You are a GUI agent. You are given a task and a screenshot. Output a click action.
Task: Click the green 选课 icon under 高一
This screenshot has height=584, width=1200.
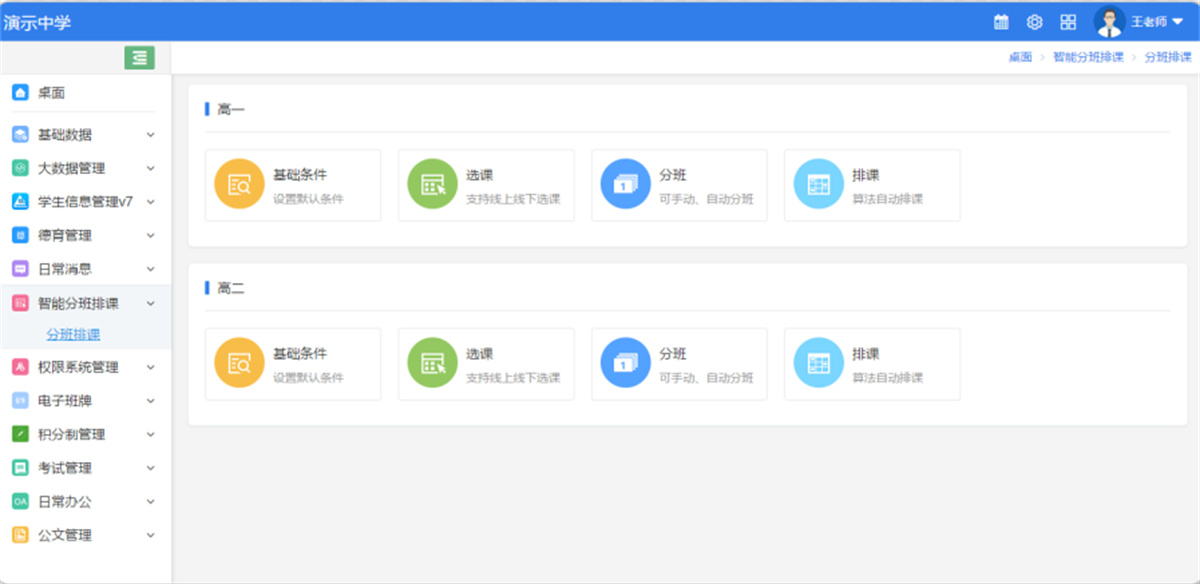[x=432, y=185]
